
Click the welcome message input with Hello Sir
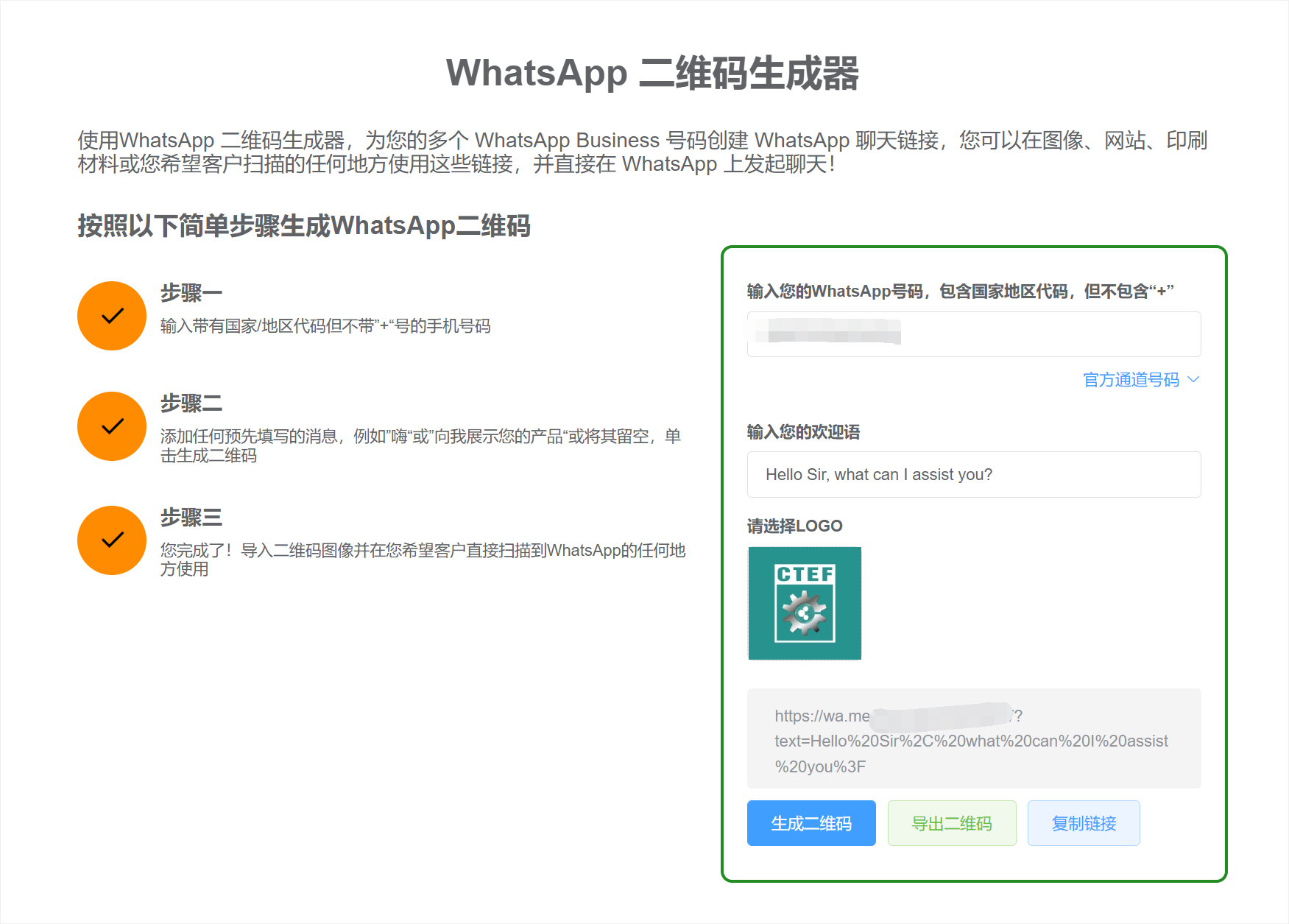pos(974,474)
